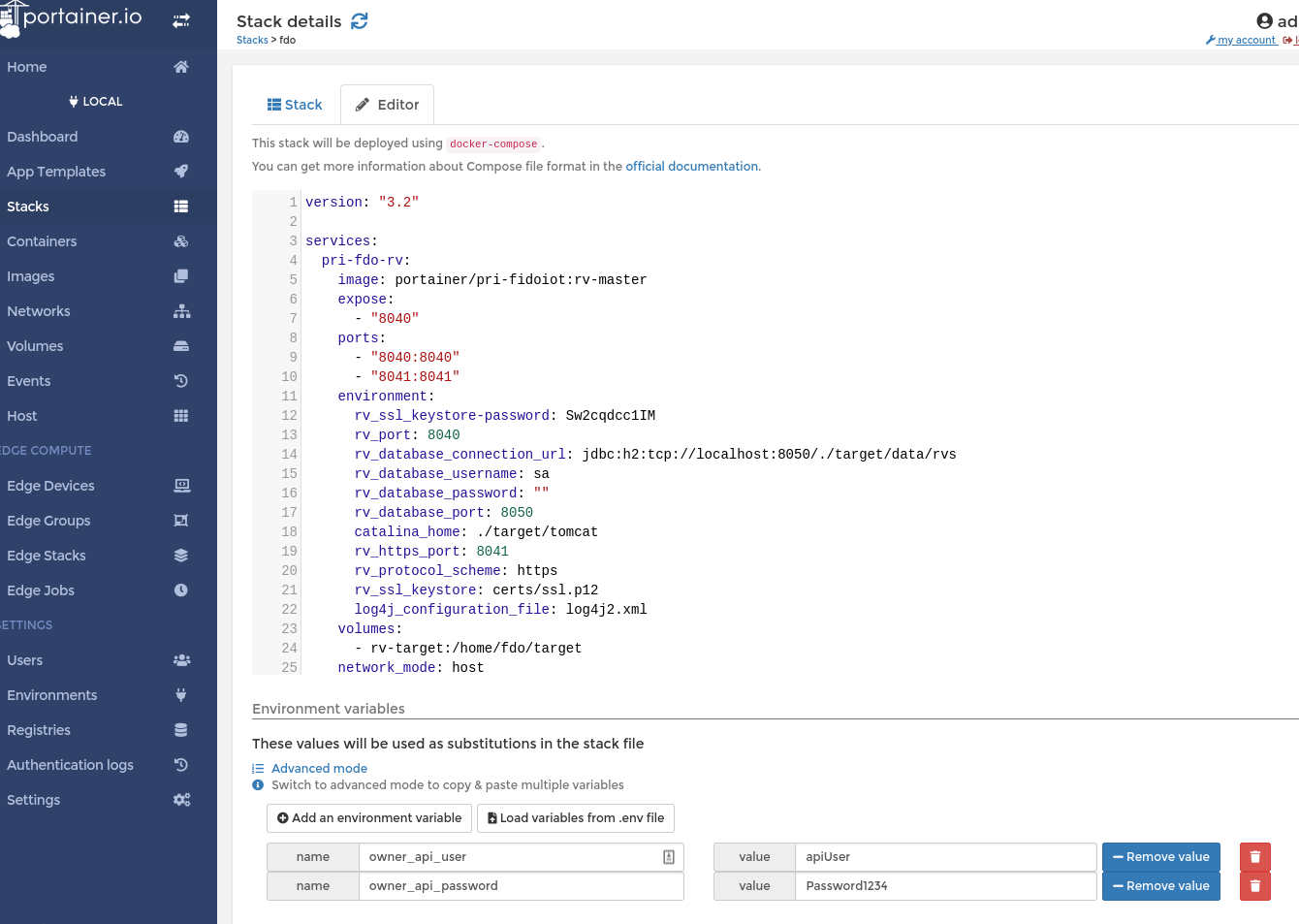The height and width of the screenshot is (924, 1299).
Task: Click the version "3.2" line in editor
Action: click(x=363, y=203)
